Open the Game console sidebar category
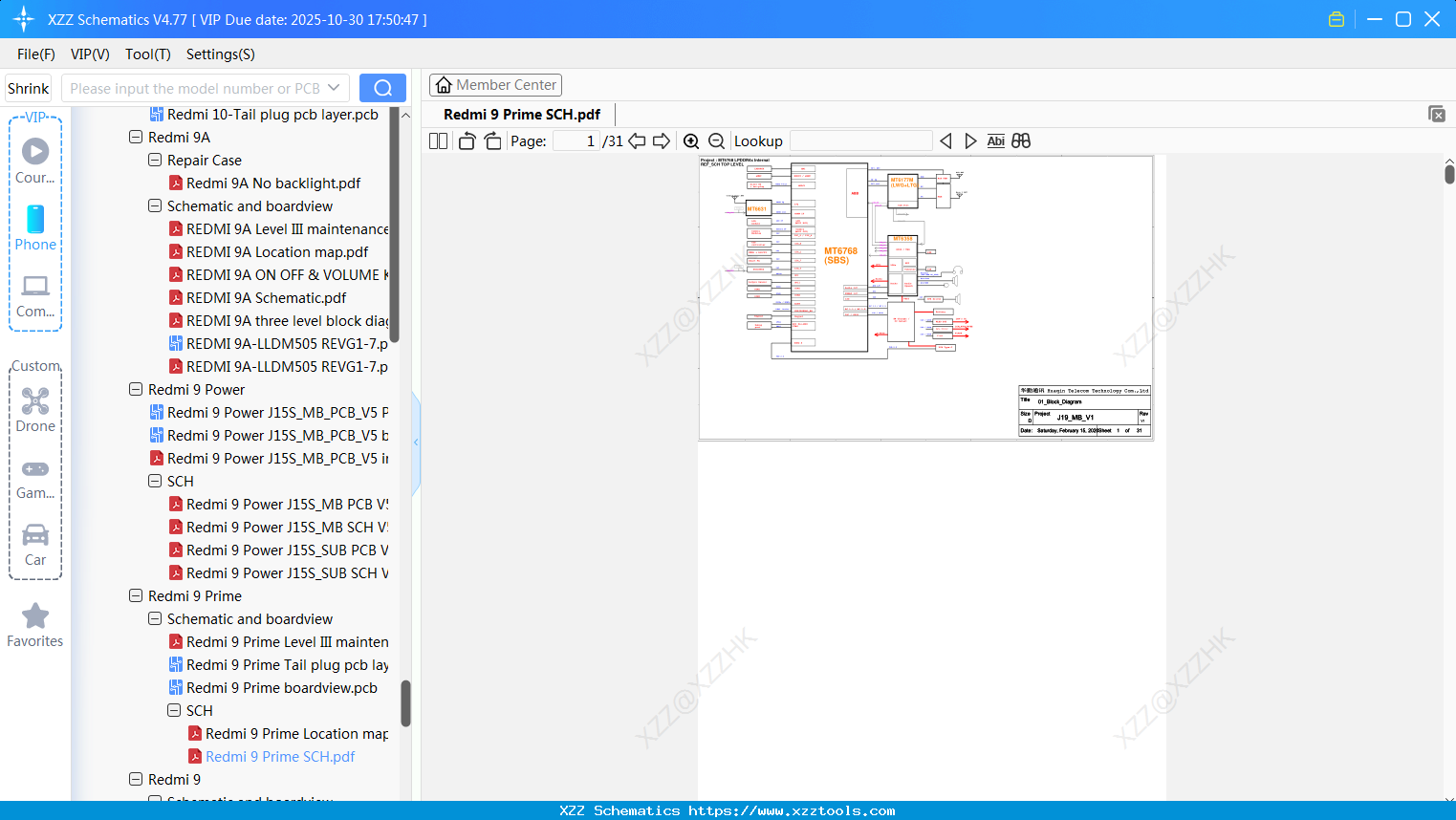This screenshot has width=1456, height=820. (x=35, y=479)
